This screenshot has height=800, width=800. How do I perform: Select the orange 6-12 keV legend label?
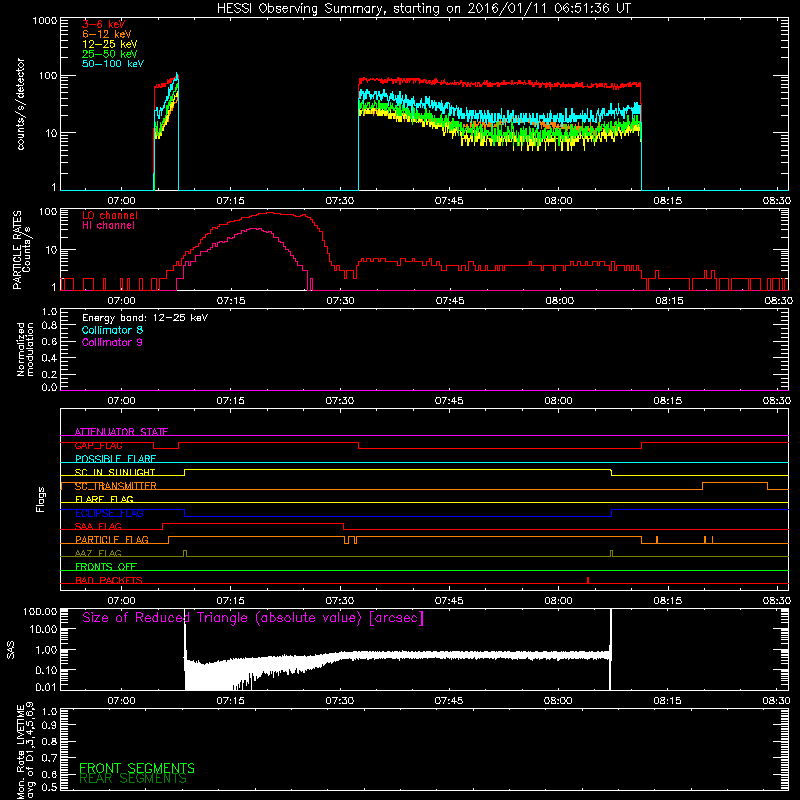107,34
